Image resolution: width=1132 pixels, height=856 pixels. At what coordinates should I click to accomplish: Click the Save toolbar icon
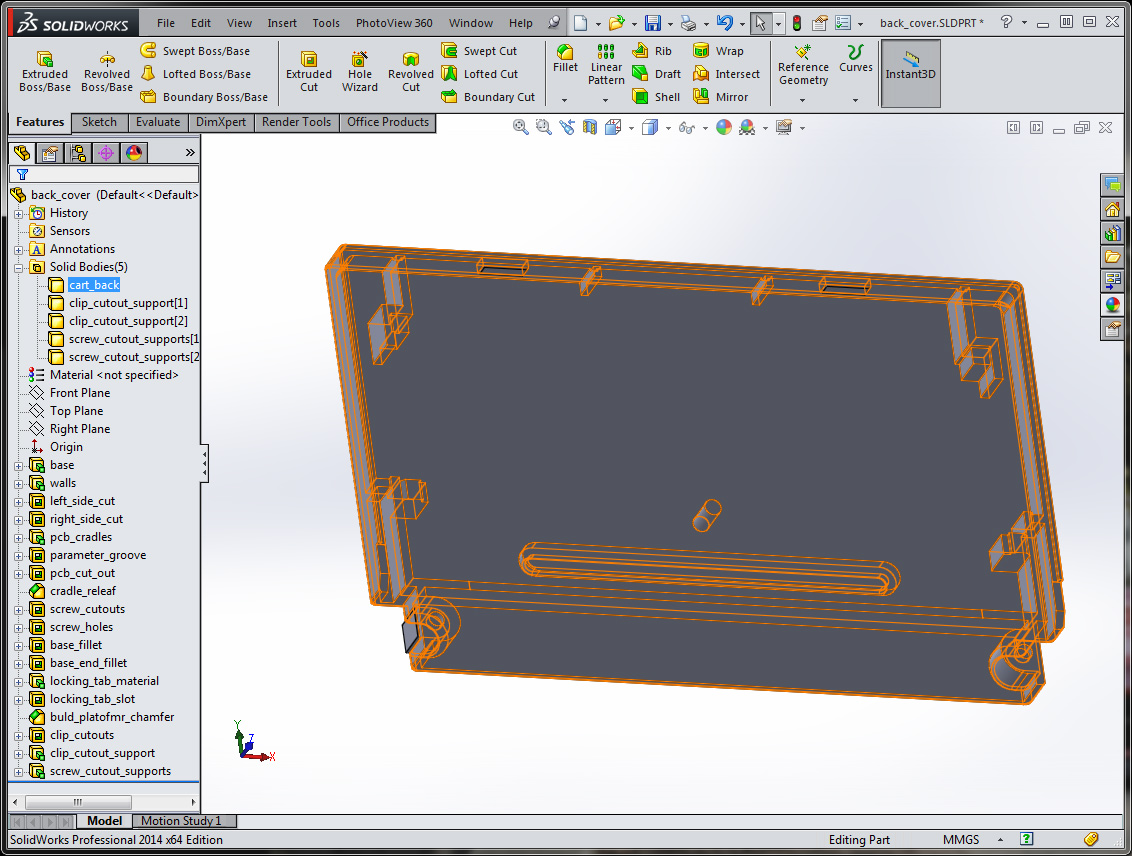tap(653, 23)
